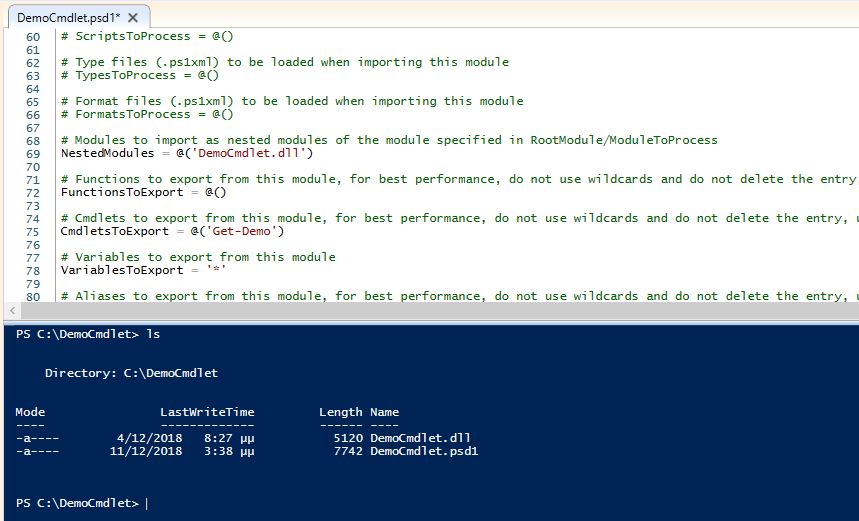
Task: Click the FunctionsToExport keyword
Action: click(x=122, y=192)
